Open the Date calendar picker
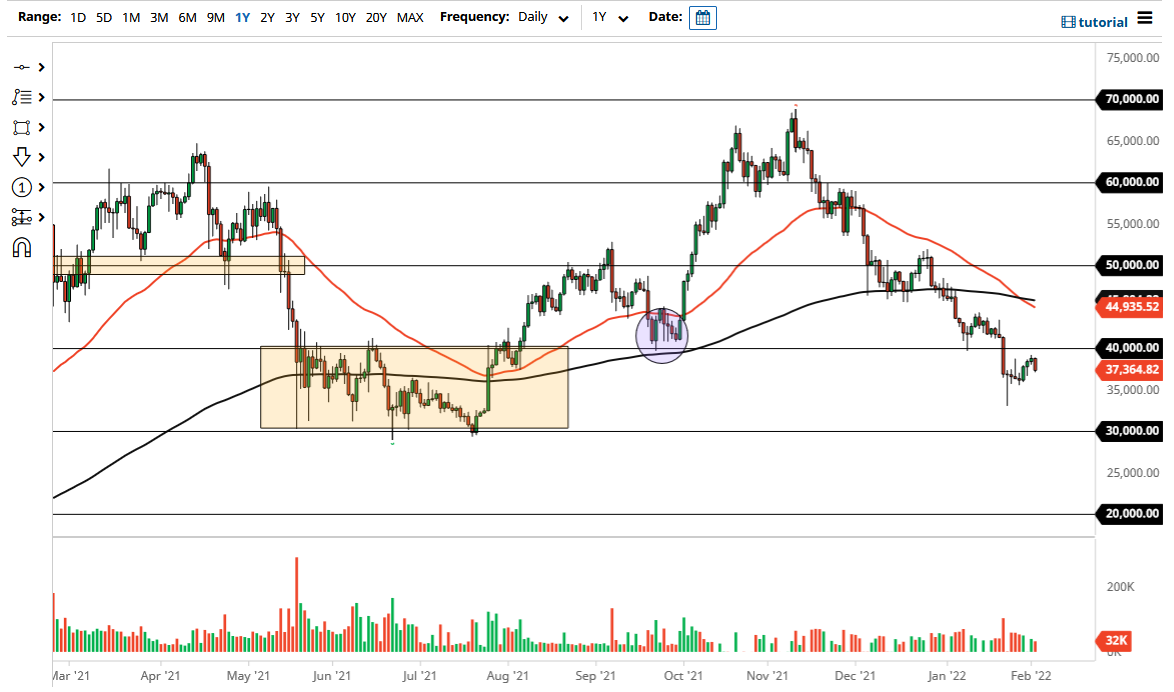Screen dimensions: 1174x692 tap(702, 17)
